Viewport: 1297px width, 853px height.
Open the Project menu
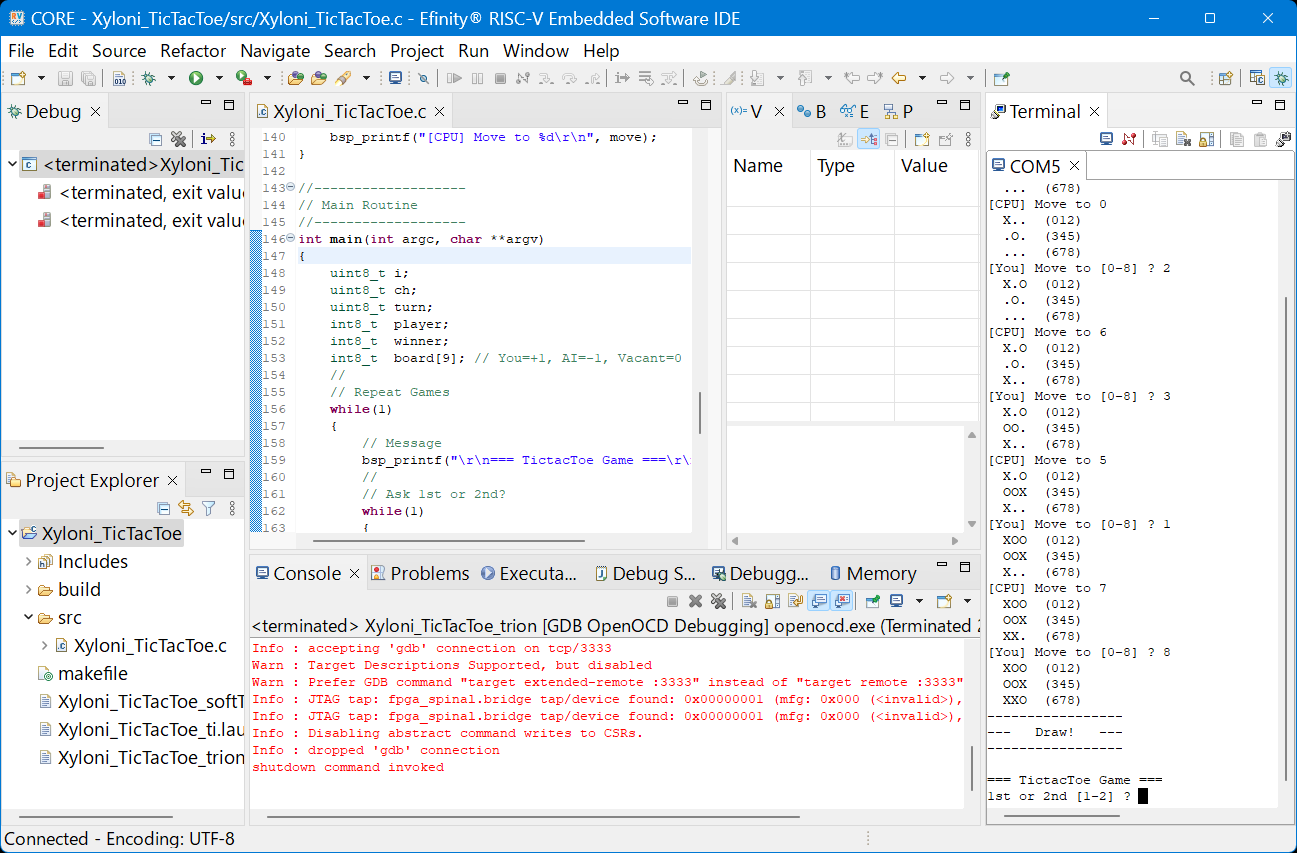point(417,51)
